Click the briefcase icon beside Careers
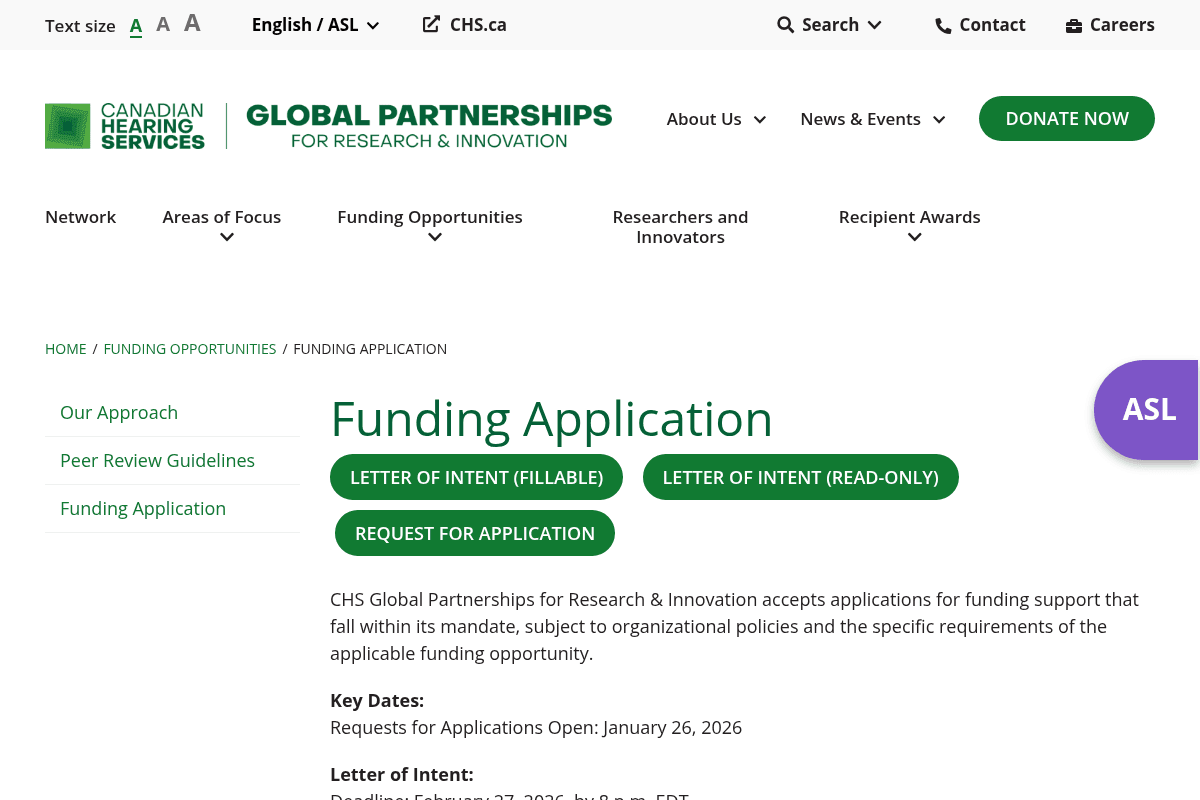The height and width of the screenshot is (800, 1200). 1073,25
